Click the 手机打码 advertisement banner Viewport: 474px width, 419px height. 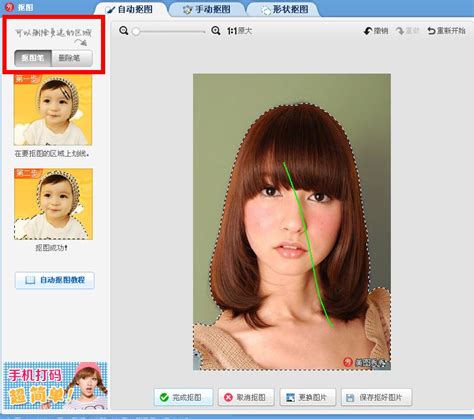point(55,386)
